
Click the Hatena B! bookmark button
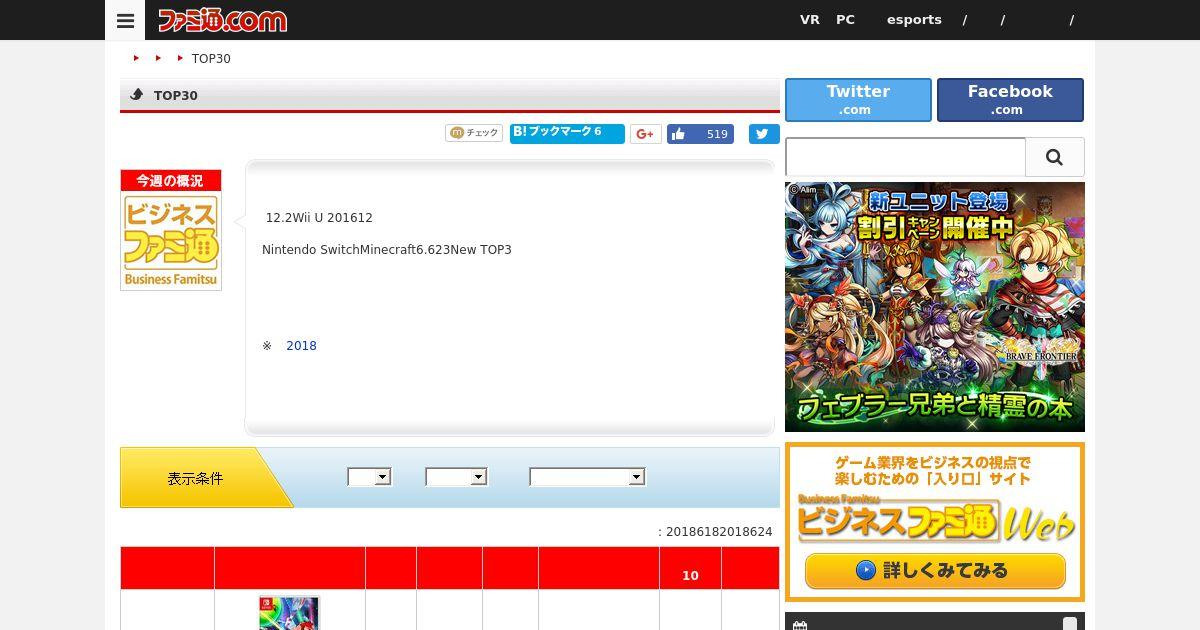coord(567,133)
